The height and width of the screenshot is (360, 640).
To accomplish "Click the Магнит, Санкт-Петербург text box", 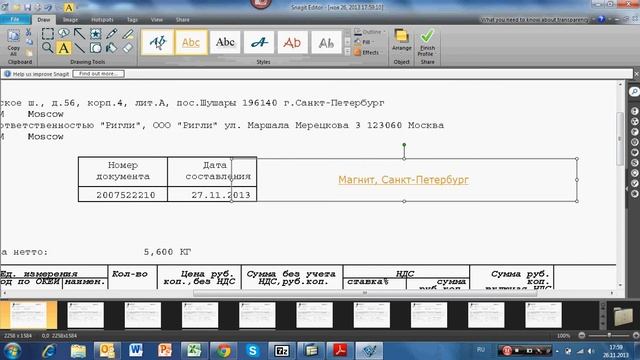I will click(x=404, y=180).
